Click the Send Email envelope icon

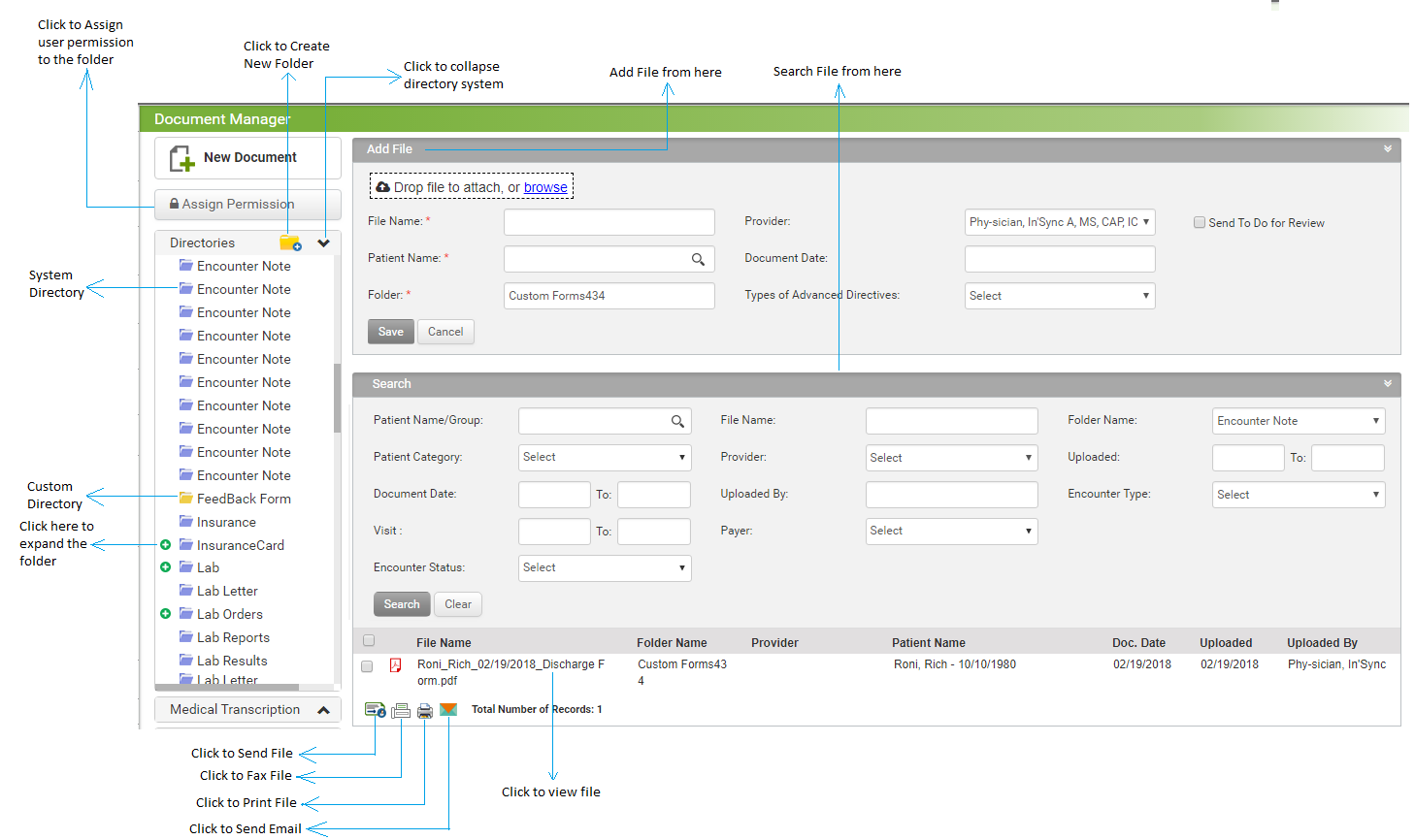tap(448, 710)
